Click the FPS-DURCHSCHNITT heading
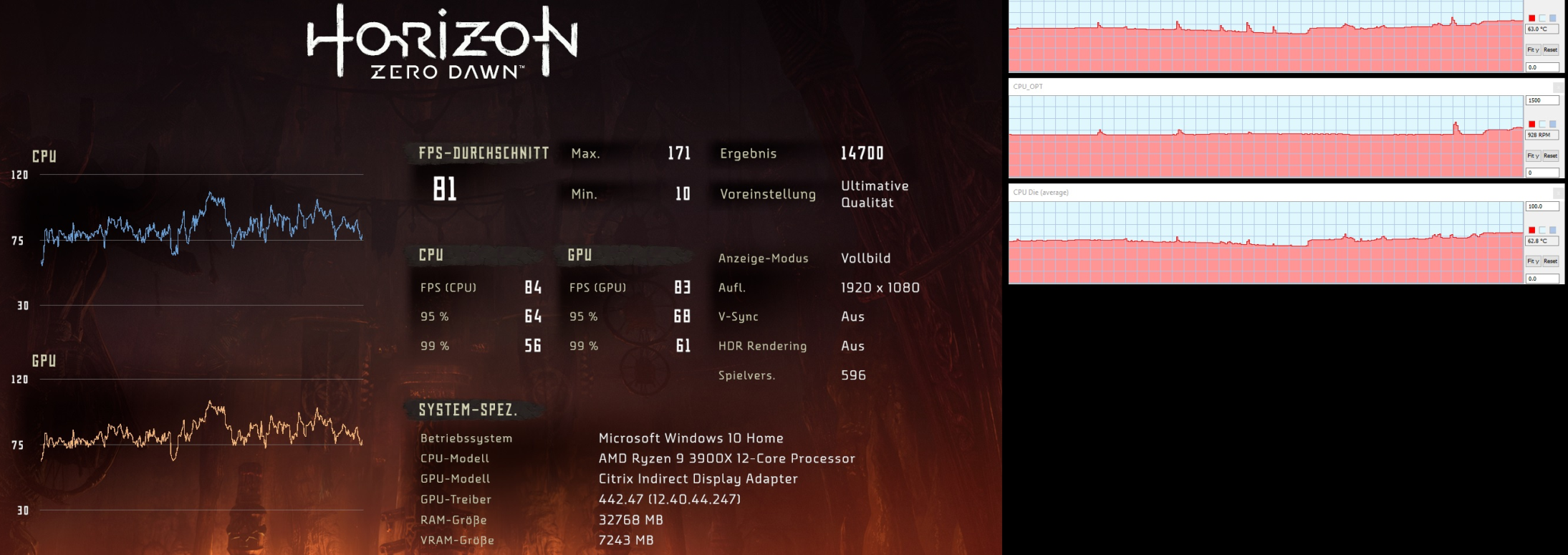 (484, 153)
